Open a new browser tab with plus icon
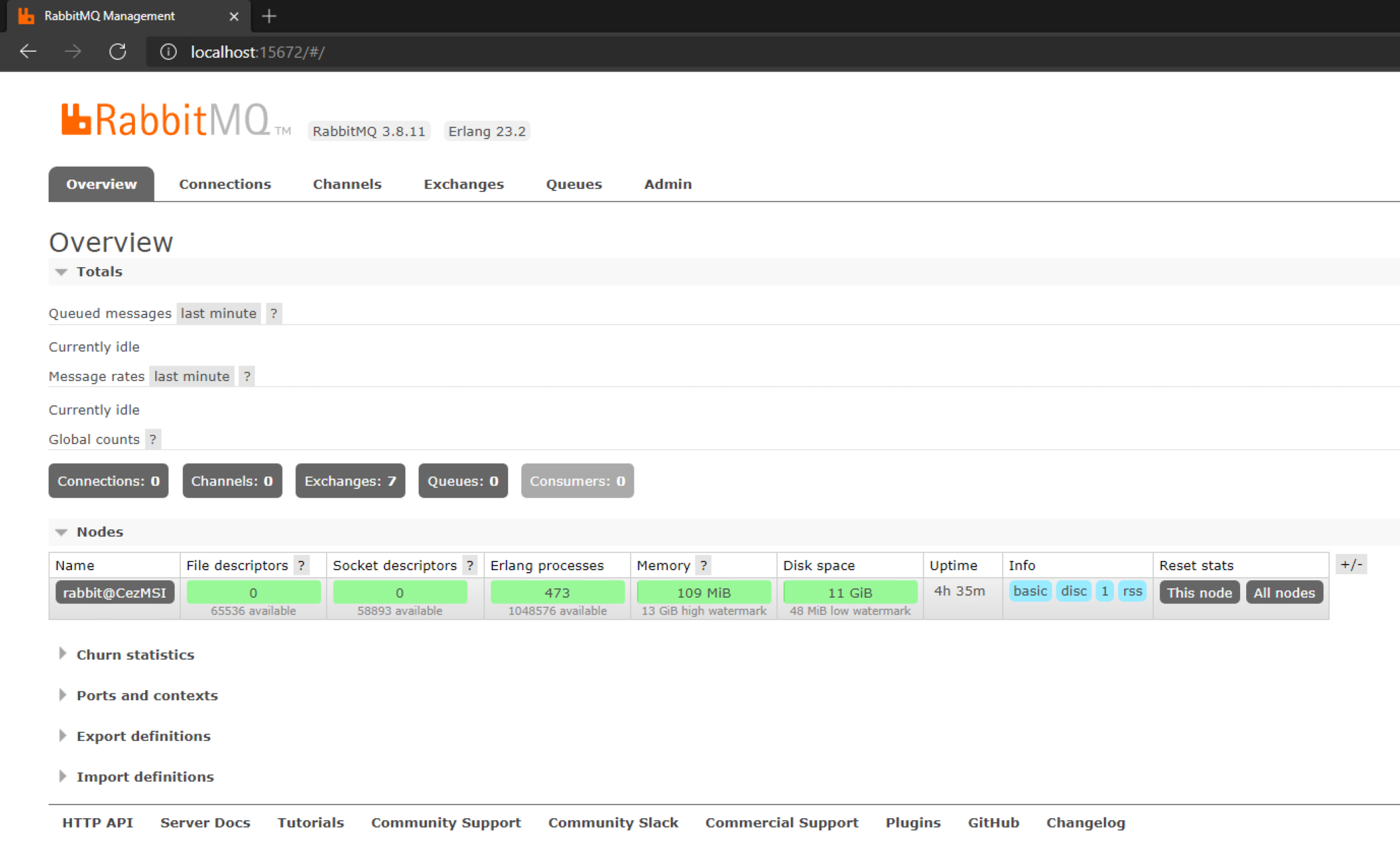 click(x=269, y=16)
